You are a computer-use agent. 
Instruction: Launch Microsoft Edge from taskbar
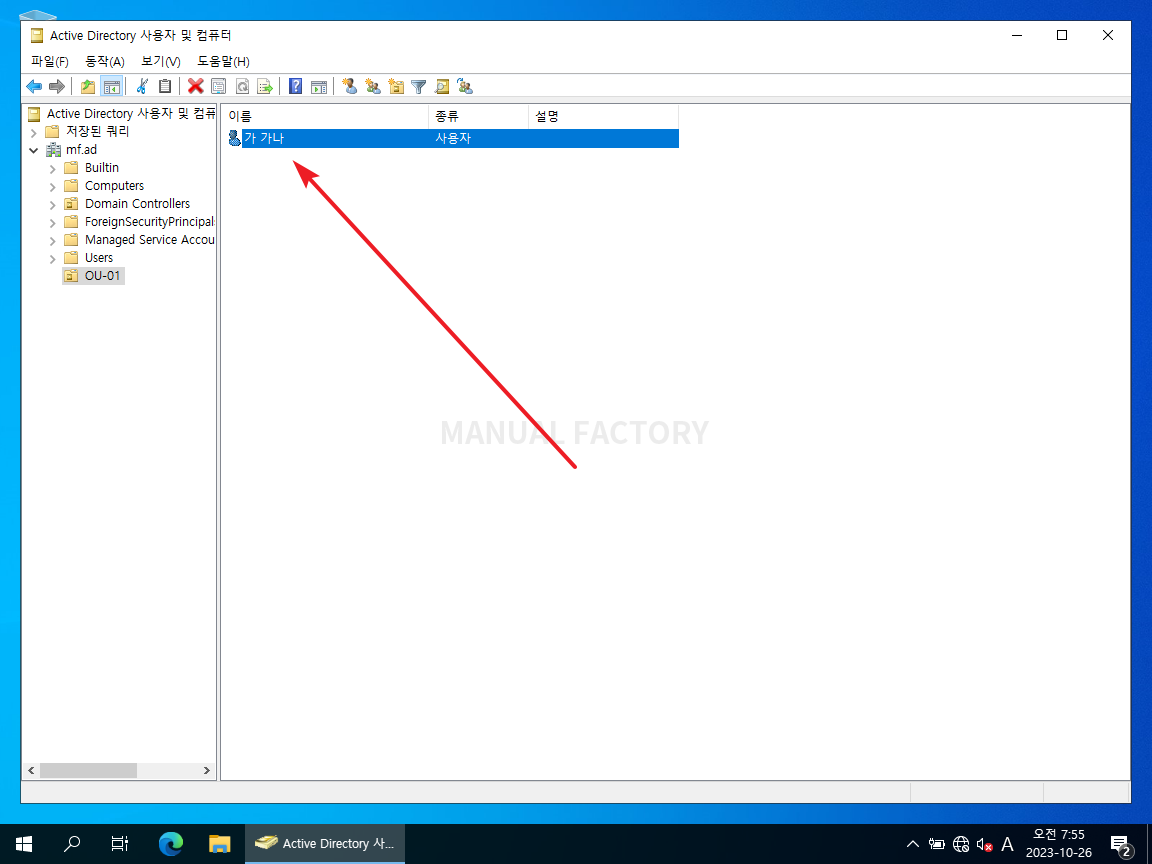(170, 844)
